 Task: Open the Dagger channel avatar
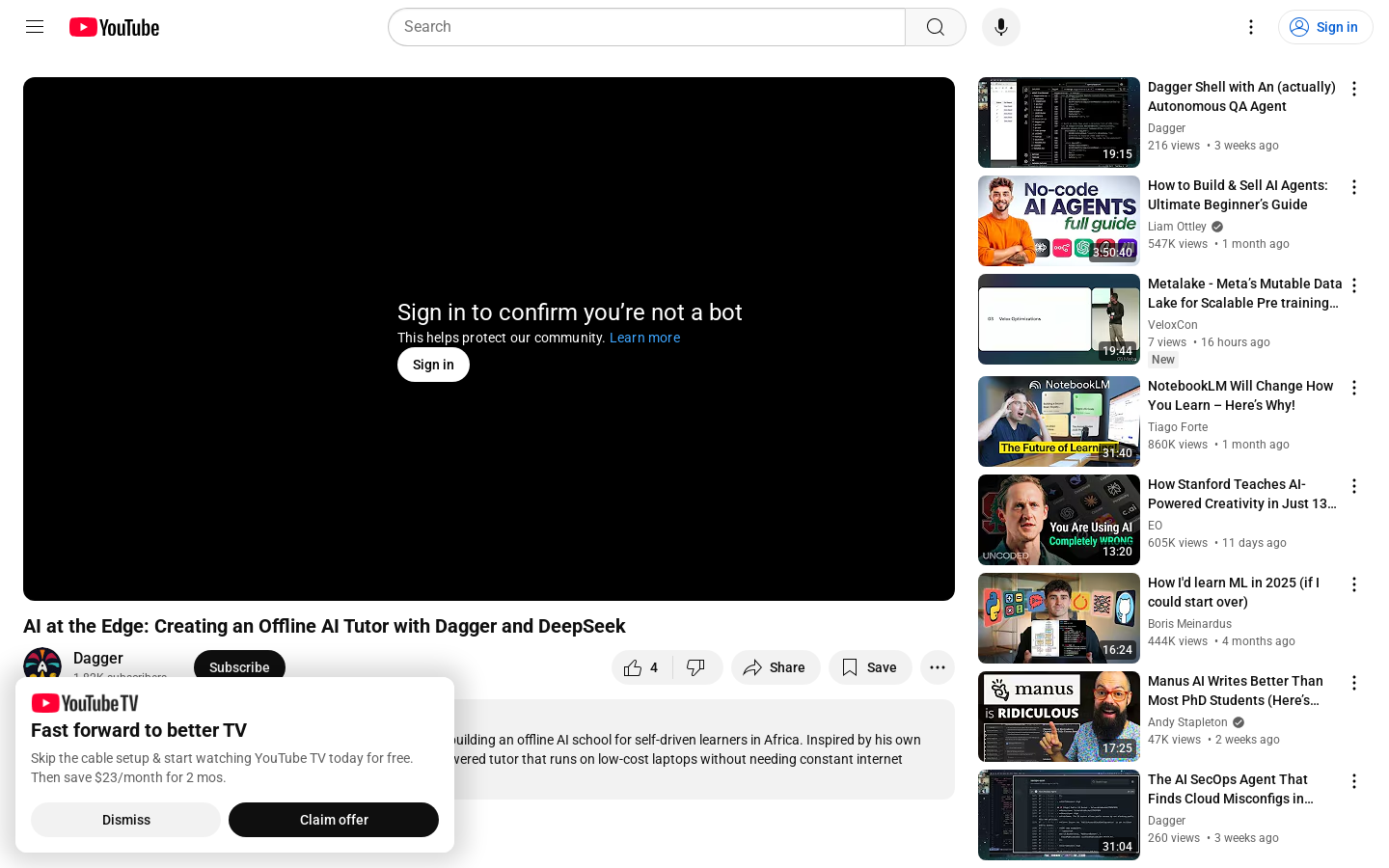(42, 664)
